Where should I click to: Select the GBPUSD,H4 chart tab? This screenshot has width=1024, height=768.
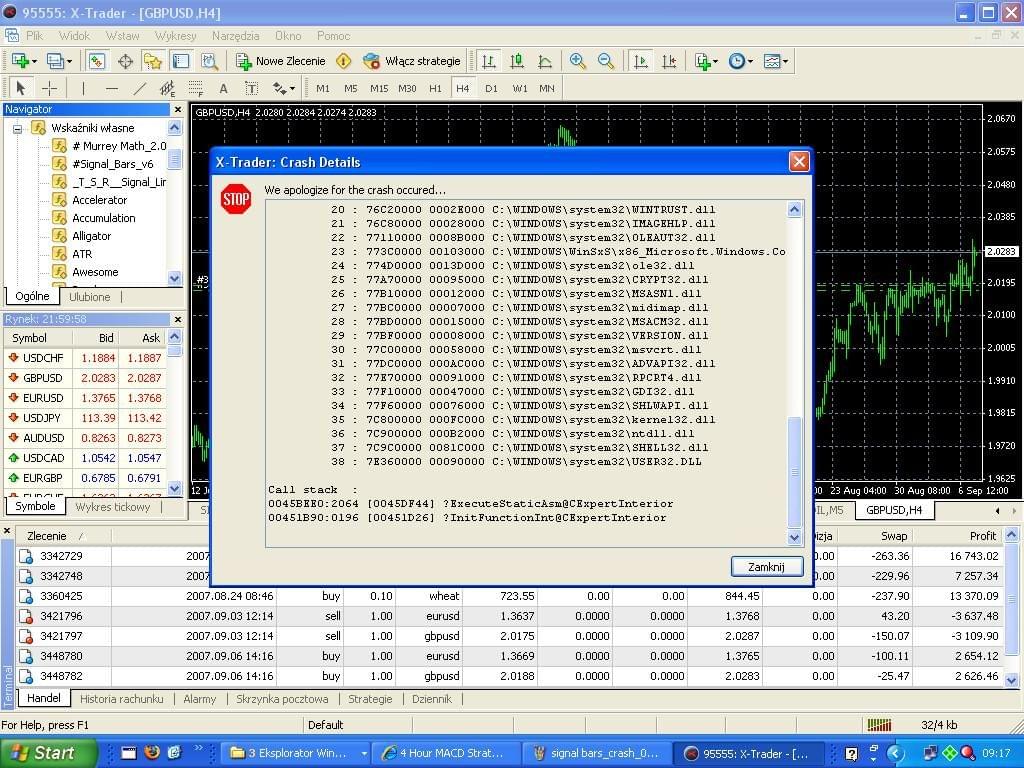(x=894, y=510)
